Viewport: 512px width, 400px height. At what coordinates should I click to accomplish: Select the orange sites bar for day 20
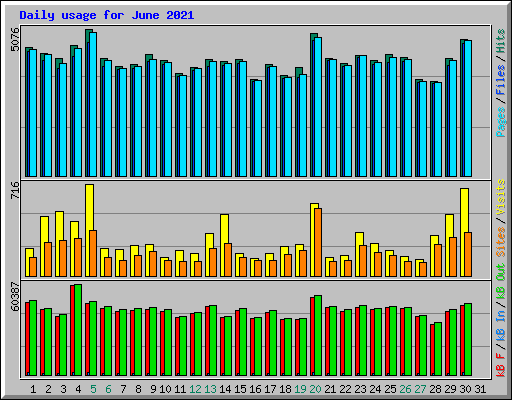coord(318,242)
